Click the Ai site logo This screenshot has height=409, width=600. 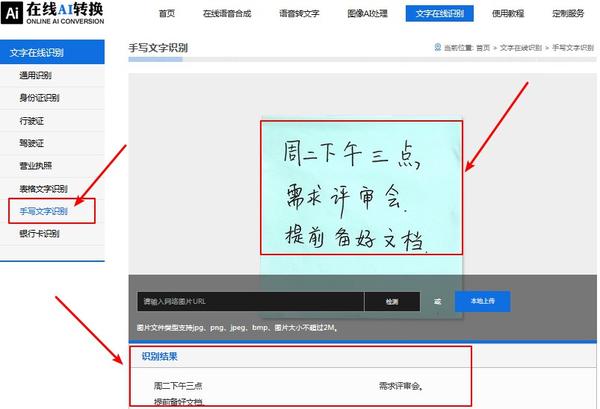click(x=53, y=13)
